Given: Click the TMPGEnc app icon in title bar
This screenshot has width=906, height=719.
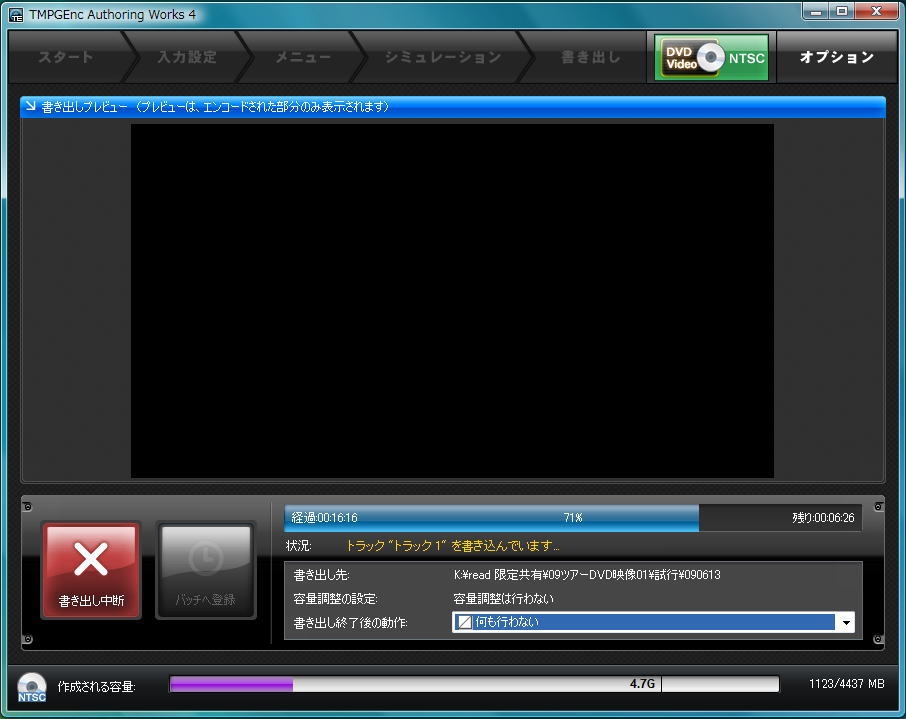Looking at the screenshot, I should point(16,14).
